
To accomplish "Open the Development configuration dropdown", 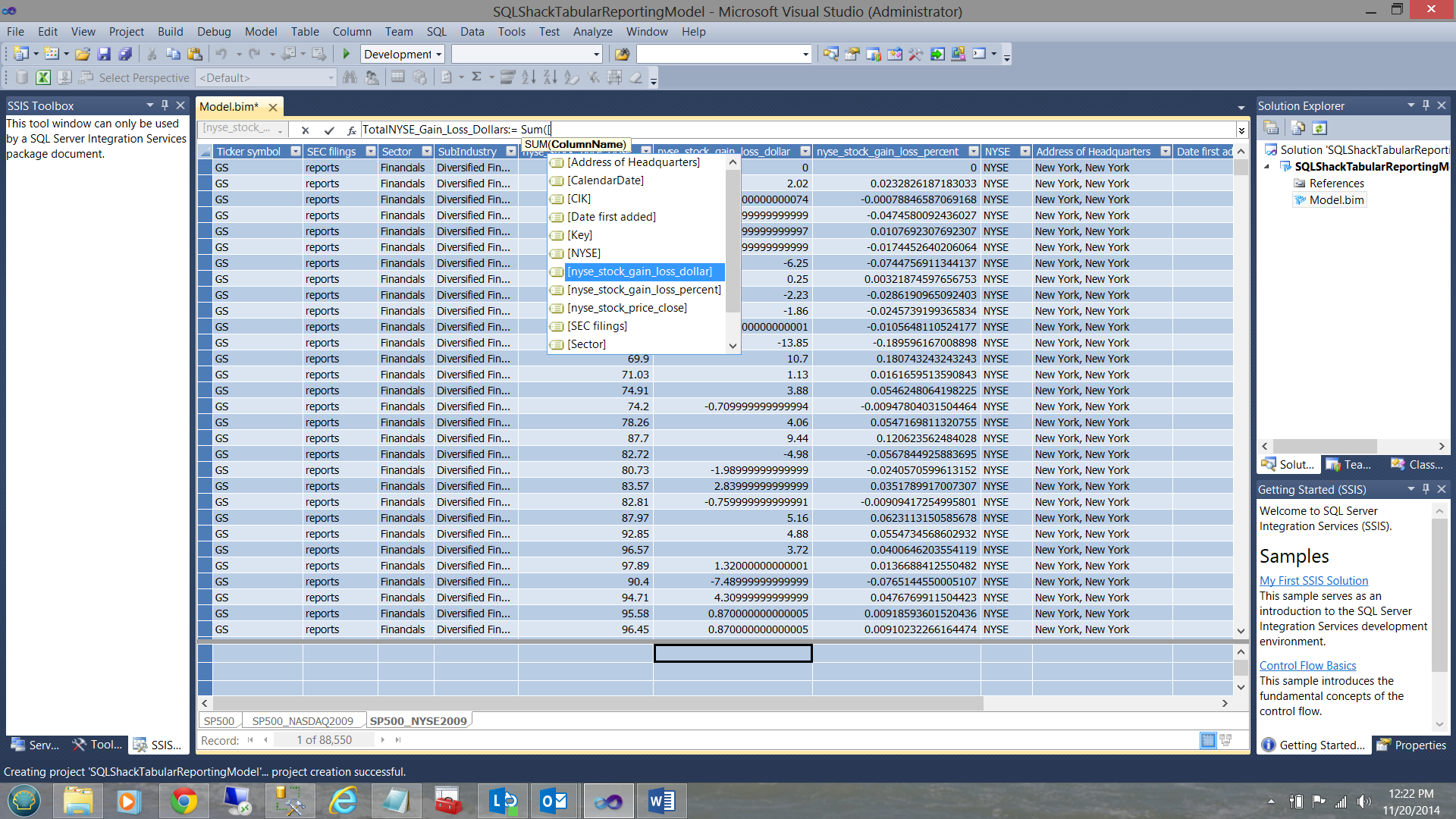I will click(438, 54).
